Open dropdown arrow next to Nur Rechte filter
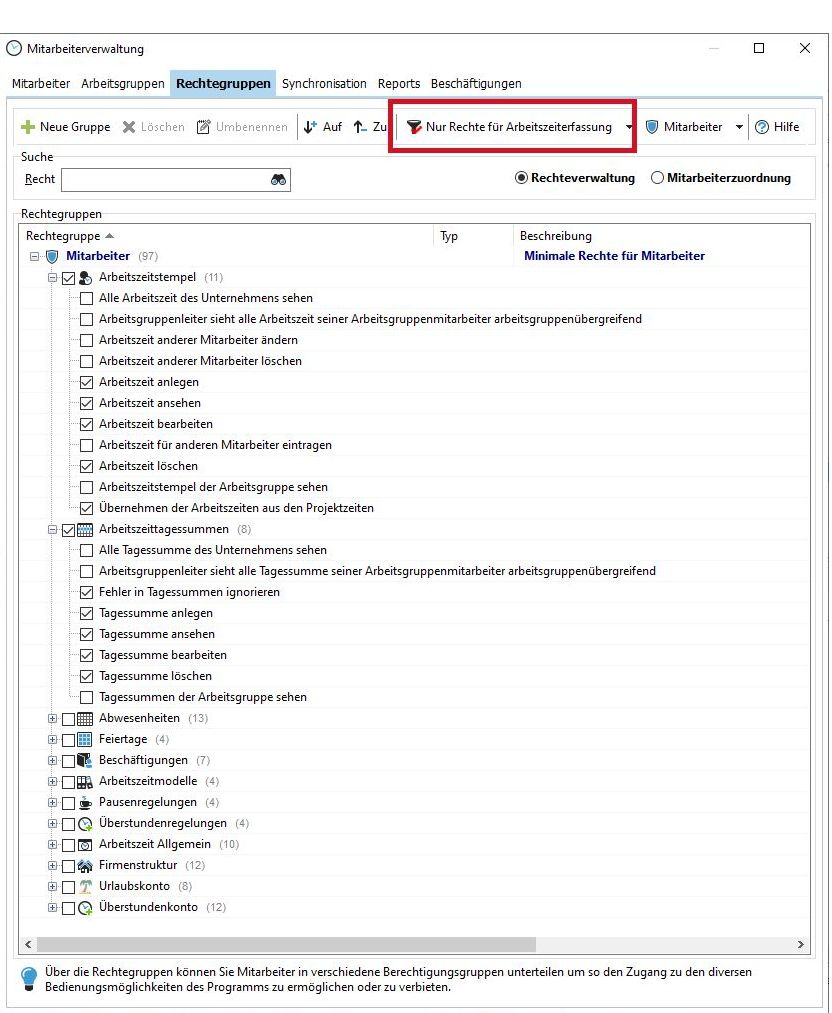This screenshot has height=1013, width=832. point(629,127)
